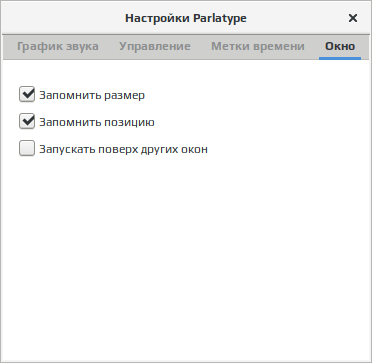This screenshot has height=363, width=372.
Task: Open the Управление tab
Action: coord(155,46)
